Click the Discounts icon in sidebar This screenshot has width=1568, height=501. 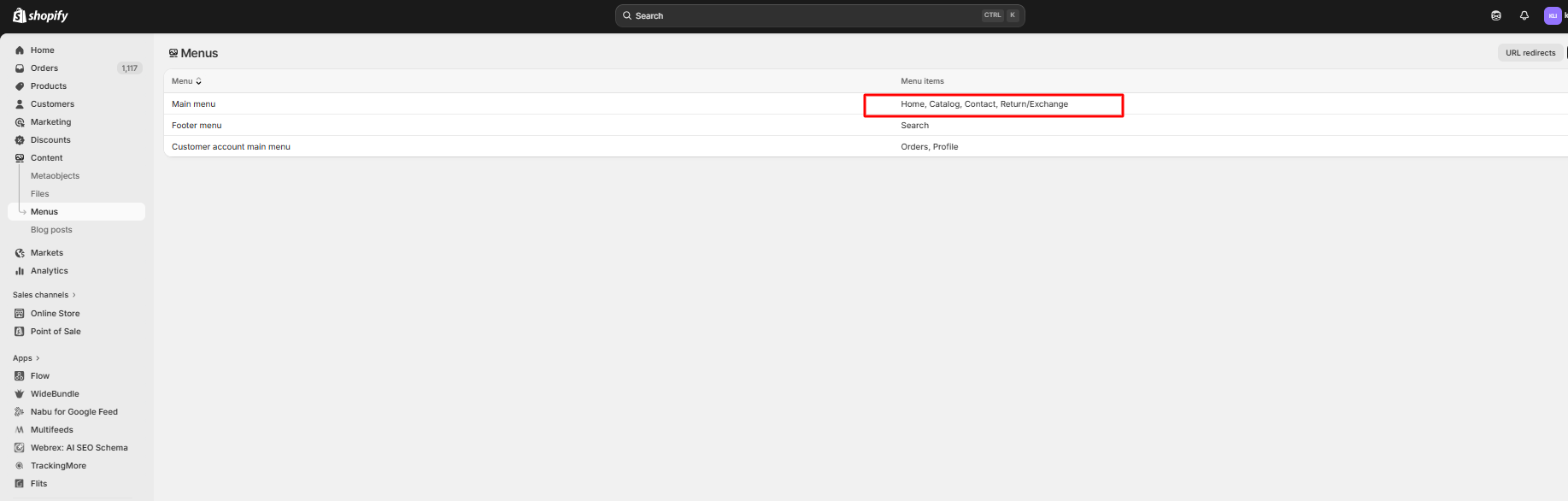(x=20, y=140)
